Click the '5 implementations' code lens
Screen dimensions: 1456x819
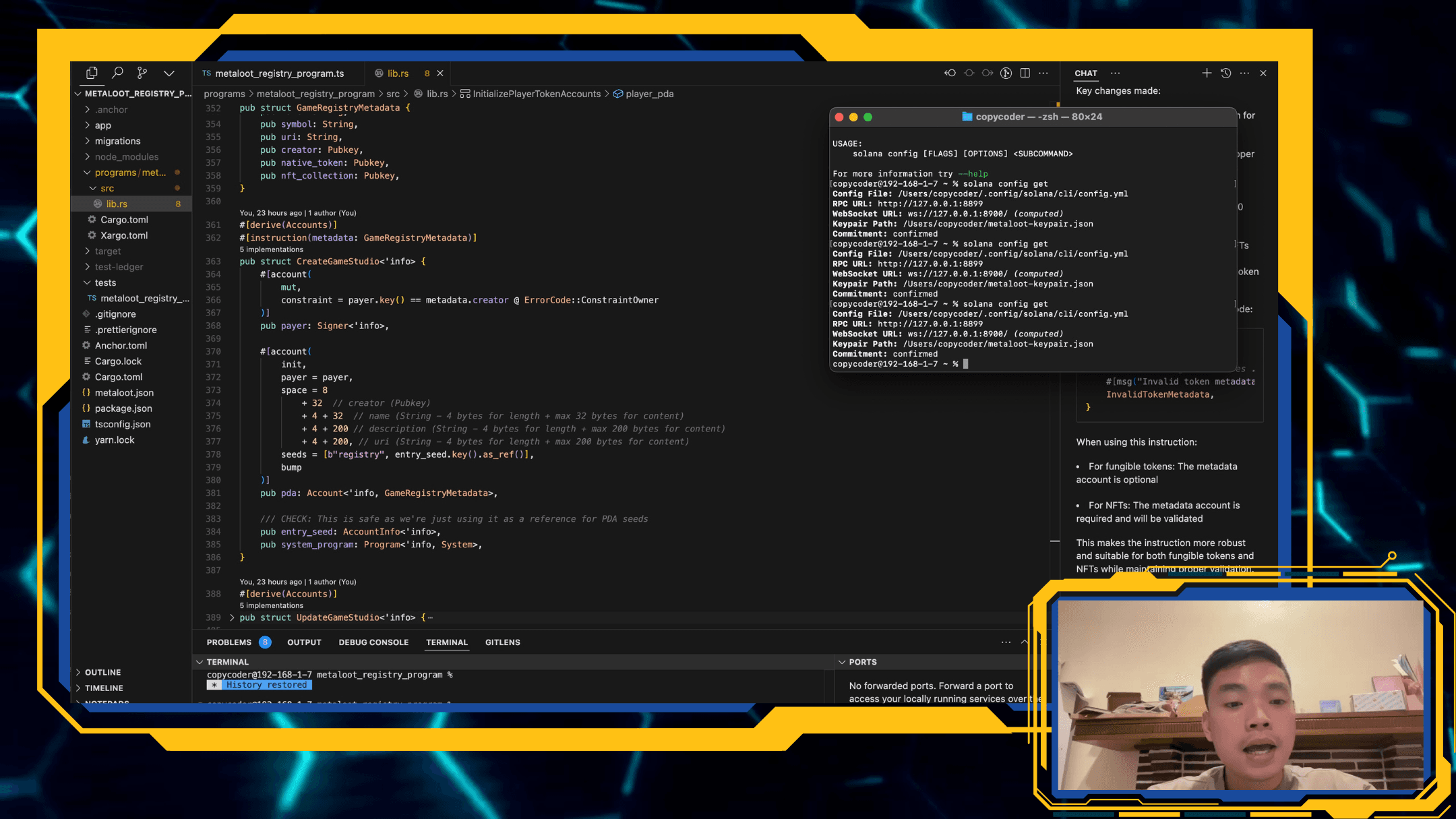coord(272,249)
